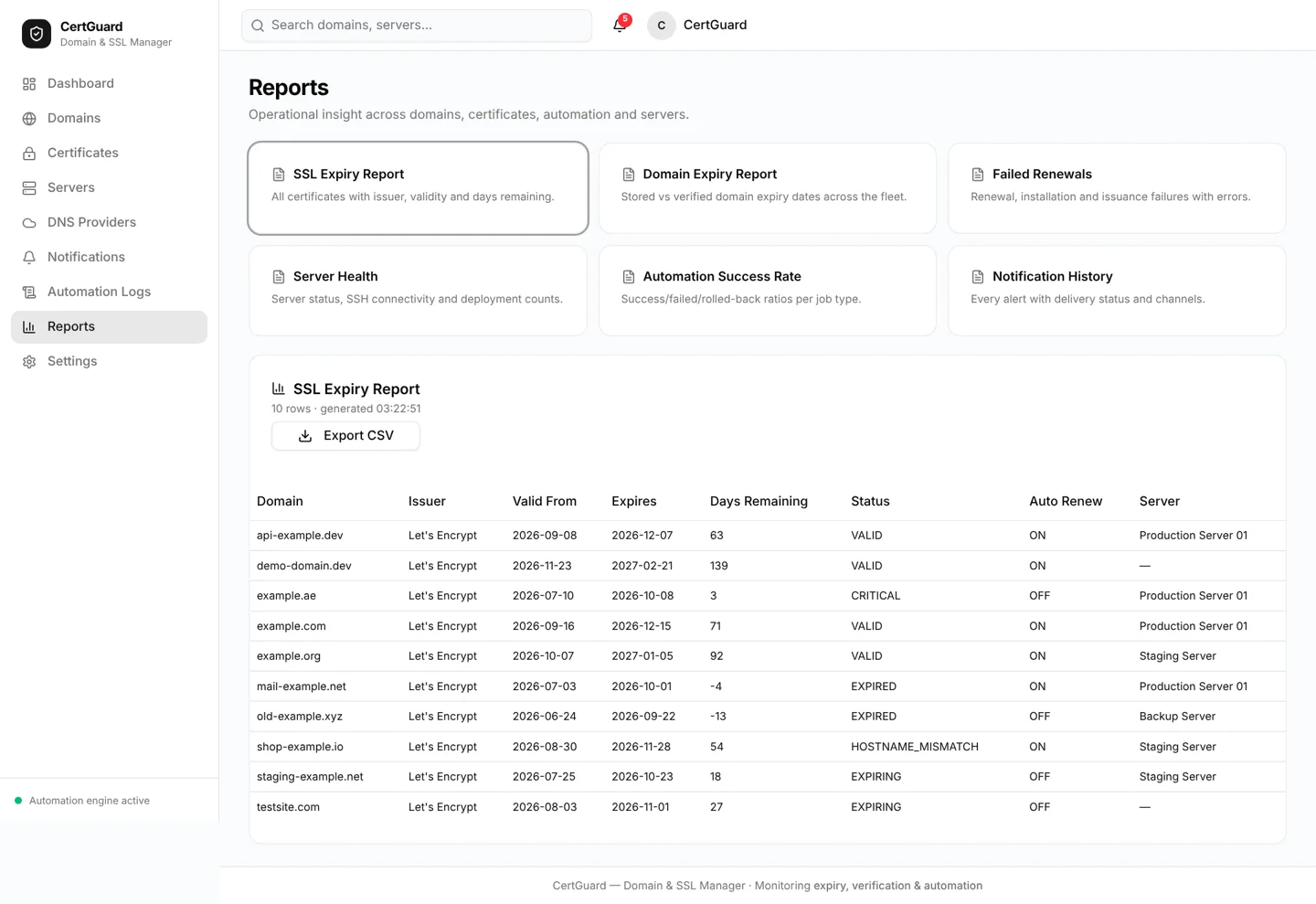The height and width of the screenshot is (904, 1316).
Task: Select the Domain Expiry Report card
Action: coord(768,188)
